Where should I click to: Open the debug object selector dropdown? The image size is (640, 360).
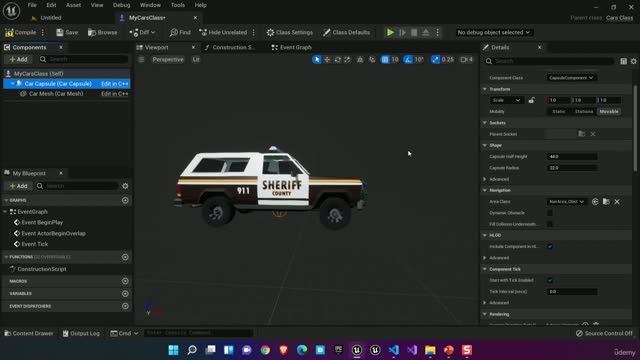[493, 32]
